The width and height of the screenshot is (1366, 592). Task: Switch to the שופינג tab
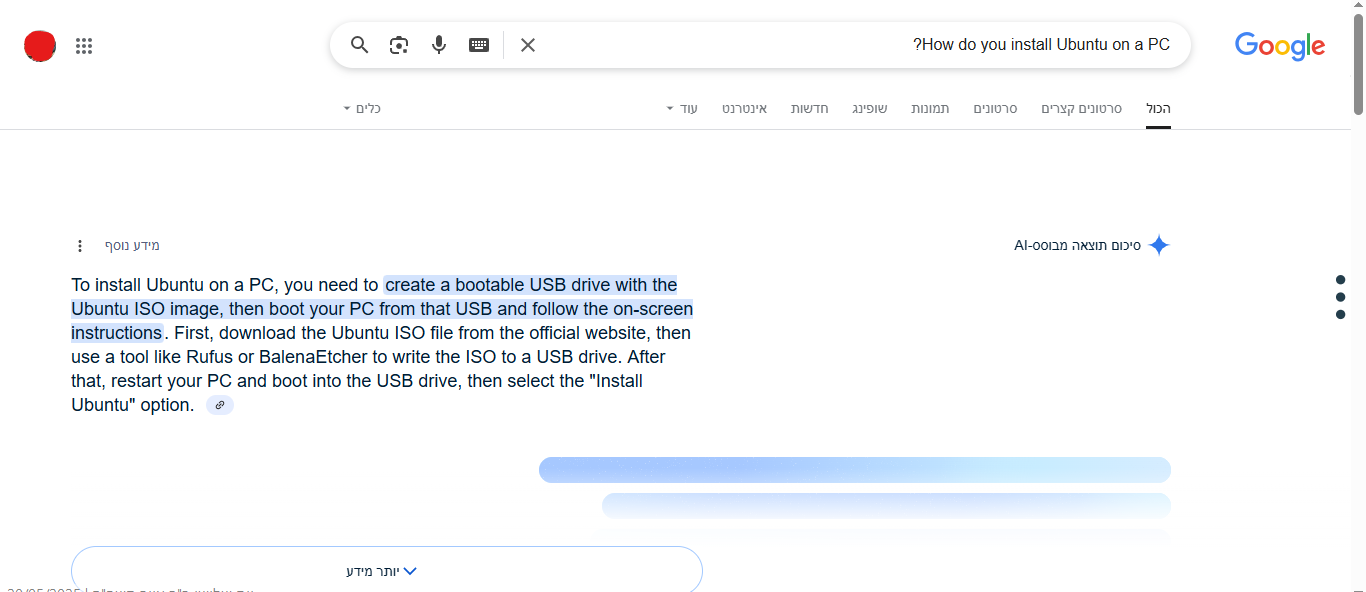(869, 108)
